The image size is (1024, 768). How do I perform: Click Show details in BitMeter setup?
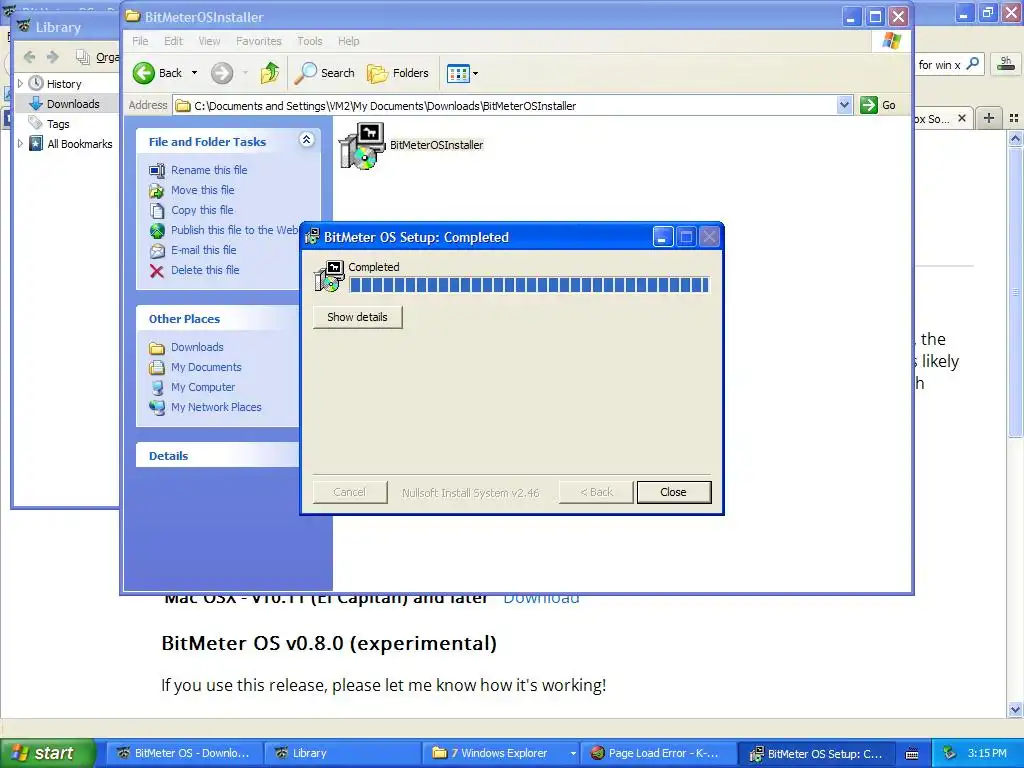(357, 317)
